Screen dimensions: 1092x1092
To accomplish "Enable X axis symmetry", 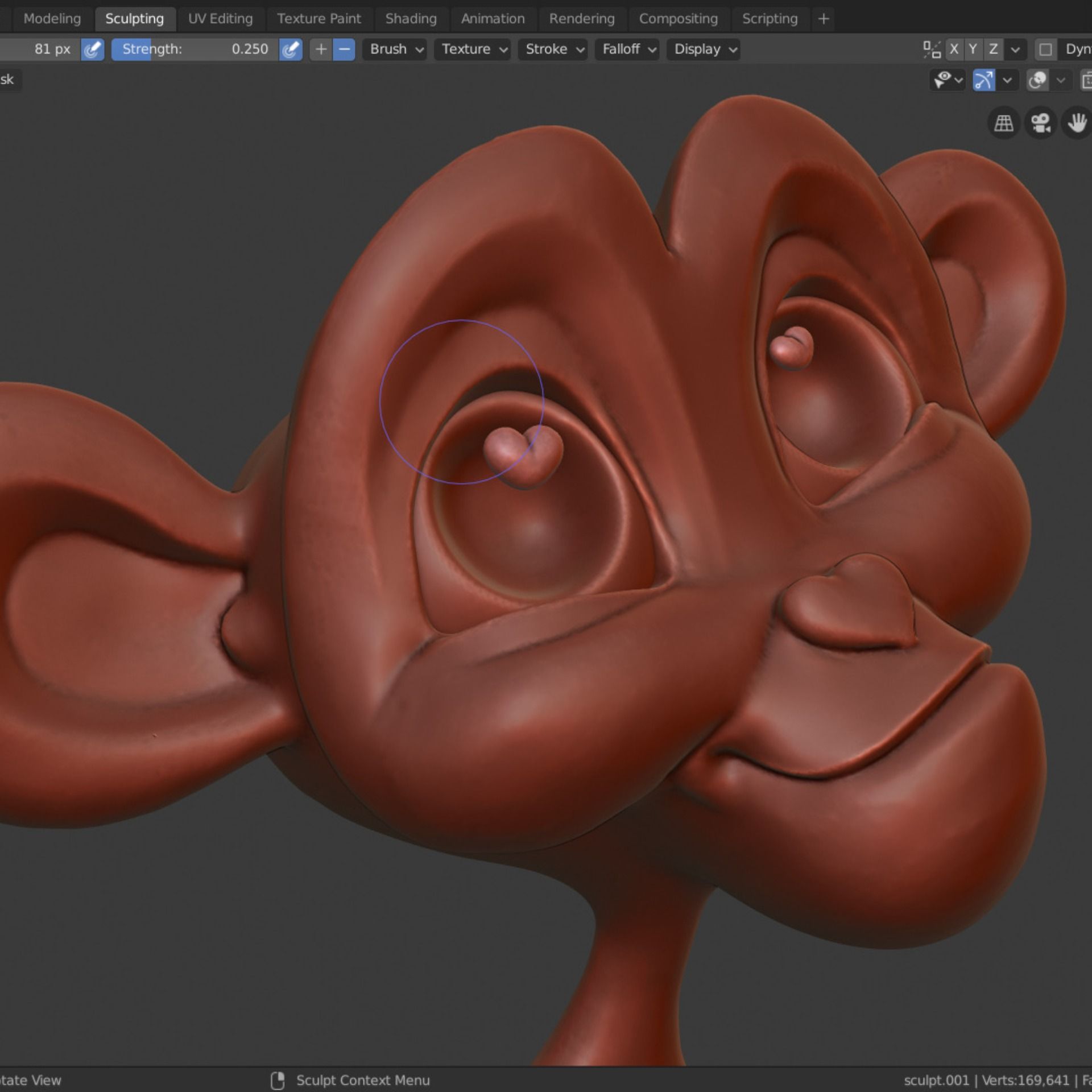I will [954, 49].
